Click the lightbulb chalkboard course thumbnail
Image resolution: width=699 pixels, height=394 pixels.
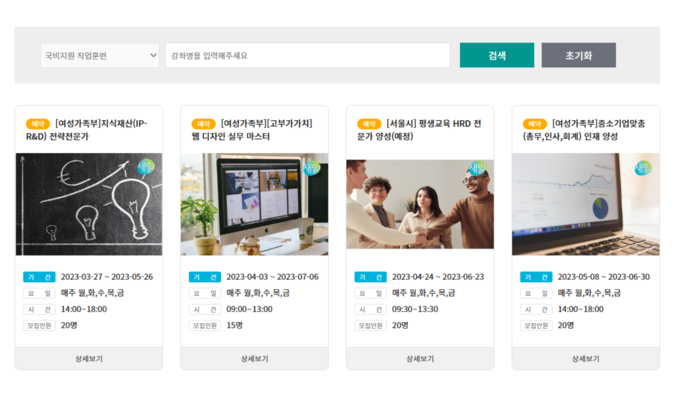(89, 204)
